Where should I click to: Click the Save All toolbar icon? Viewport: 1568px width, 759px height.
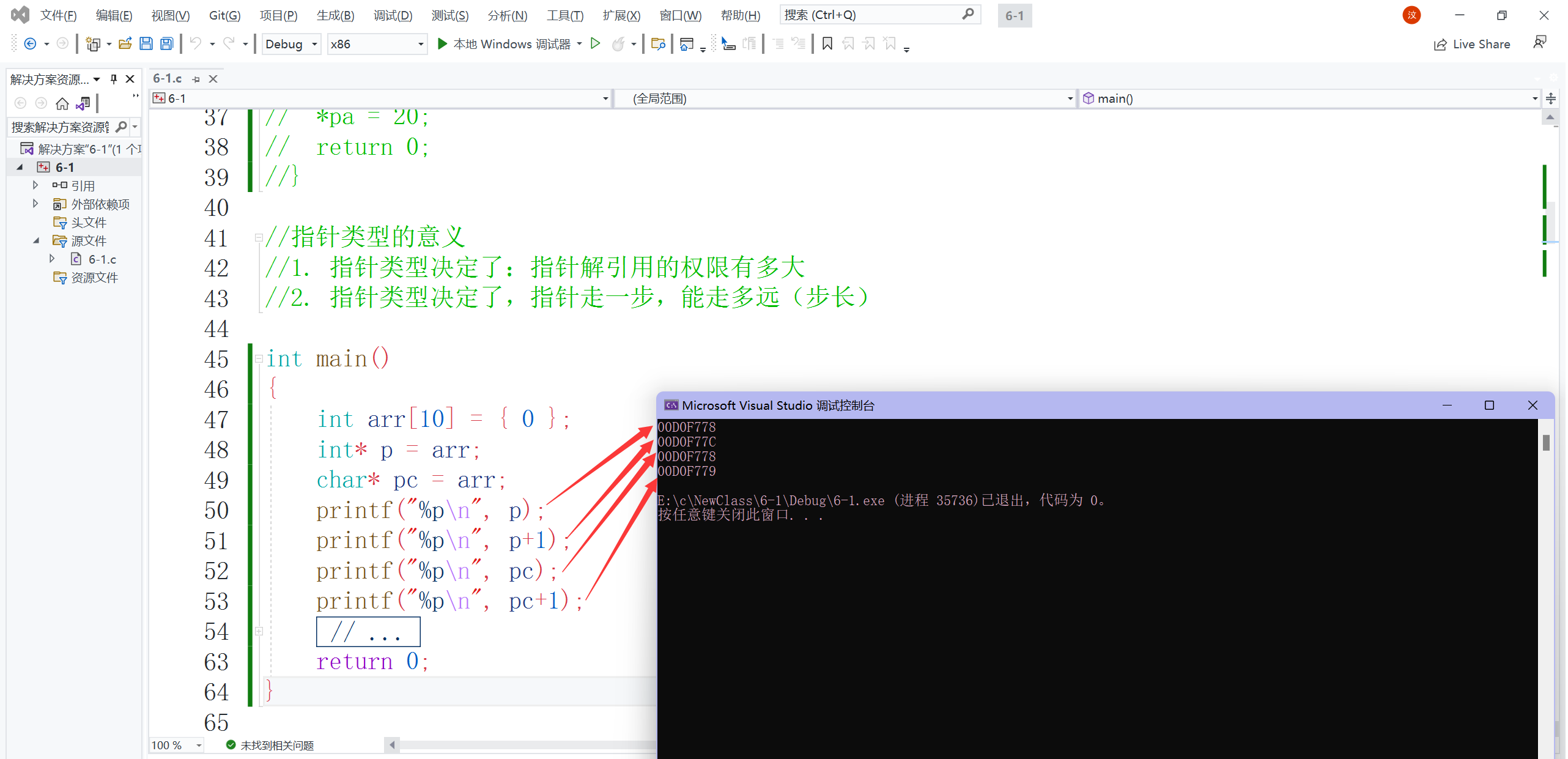[166, 44]
